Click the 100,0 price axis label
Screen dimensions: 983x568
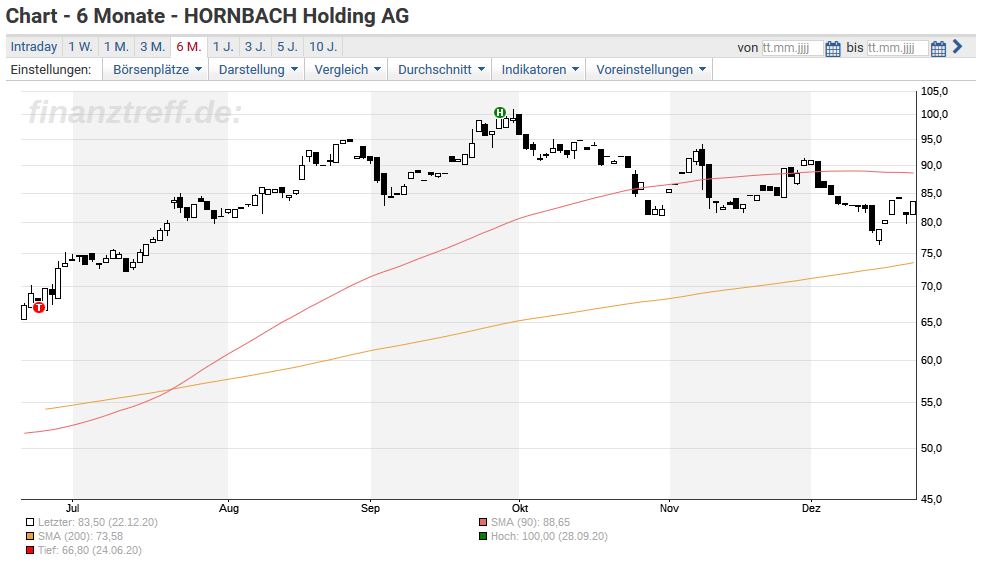(x=934, y=114)
